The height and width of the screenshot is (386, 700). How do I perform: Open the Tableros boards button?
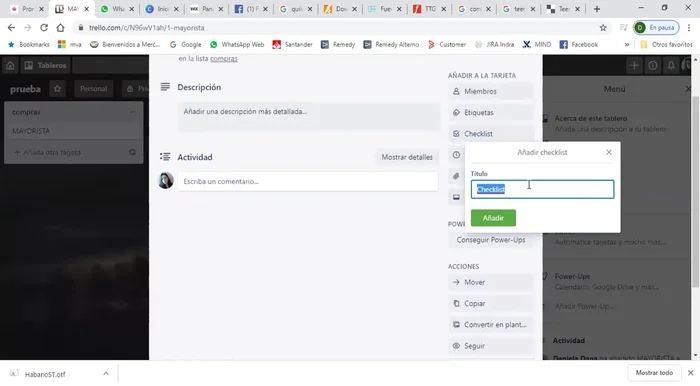coord(46,66)
